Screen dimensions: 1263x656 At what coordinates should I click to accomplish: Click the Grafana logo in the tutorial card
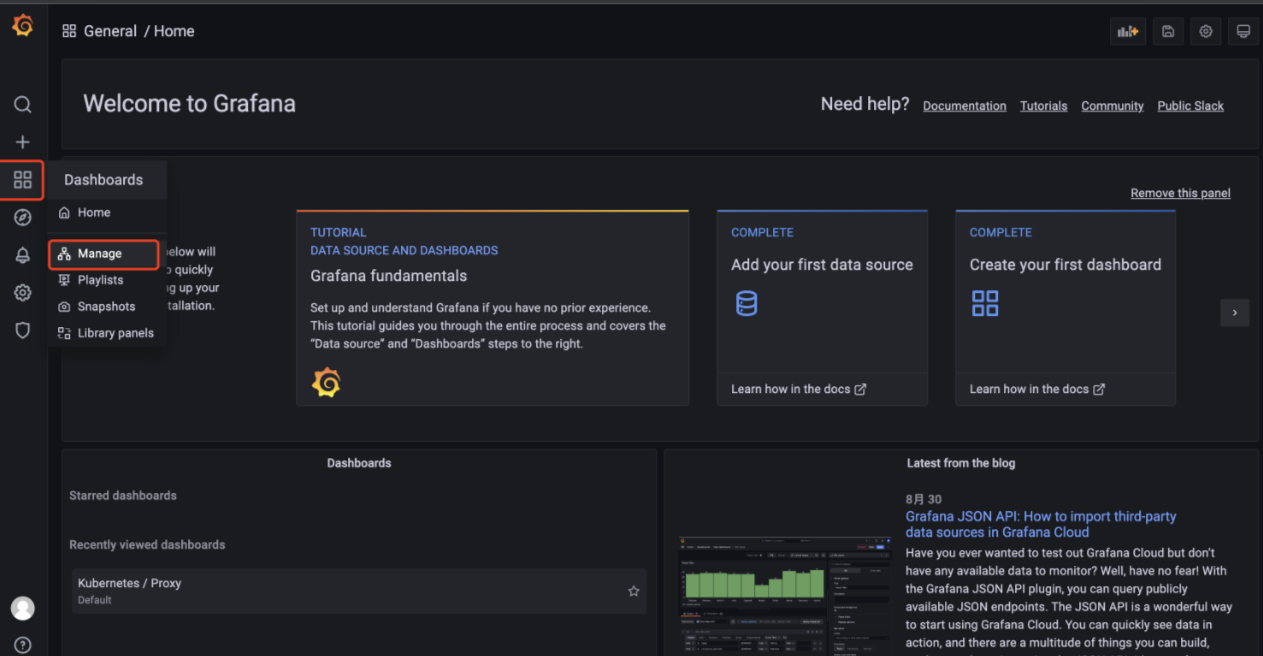326,383
